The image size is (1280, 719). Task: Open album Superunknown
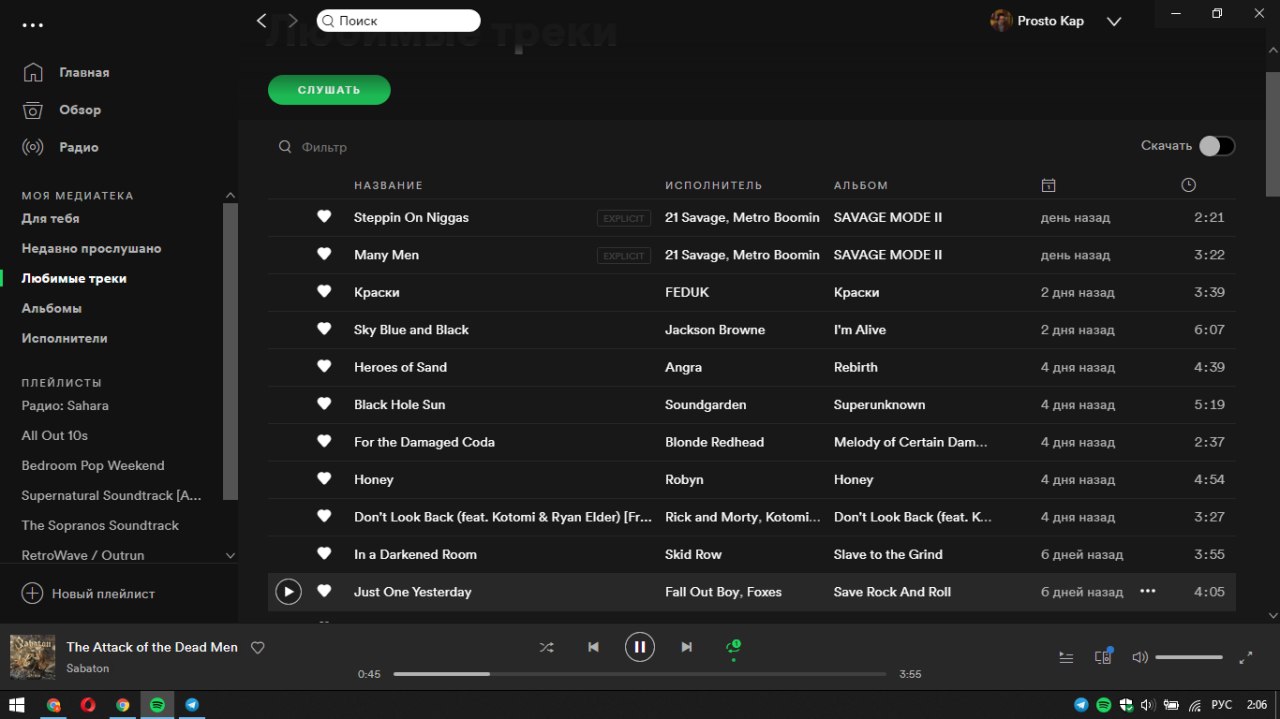coord(879,405)
